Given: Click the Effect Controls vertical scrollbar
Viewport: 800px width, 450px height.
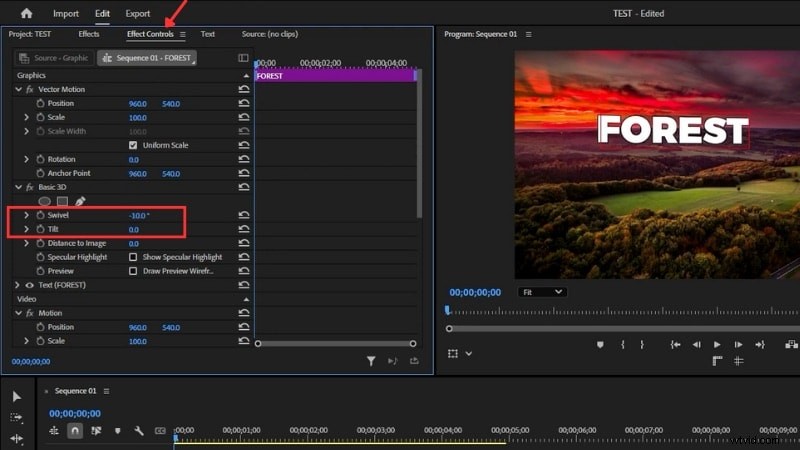Looking at the screenshot, I should click(419, 144).
